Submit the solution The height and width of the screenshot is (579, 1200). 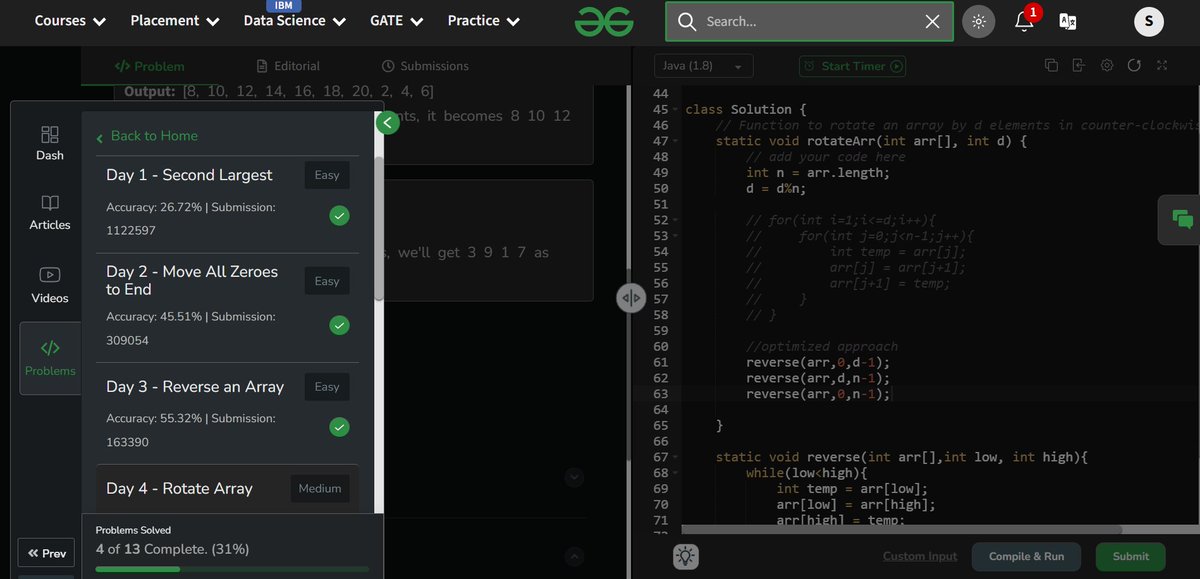(x=1130, y=556)
